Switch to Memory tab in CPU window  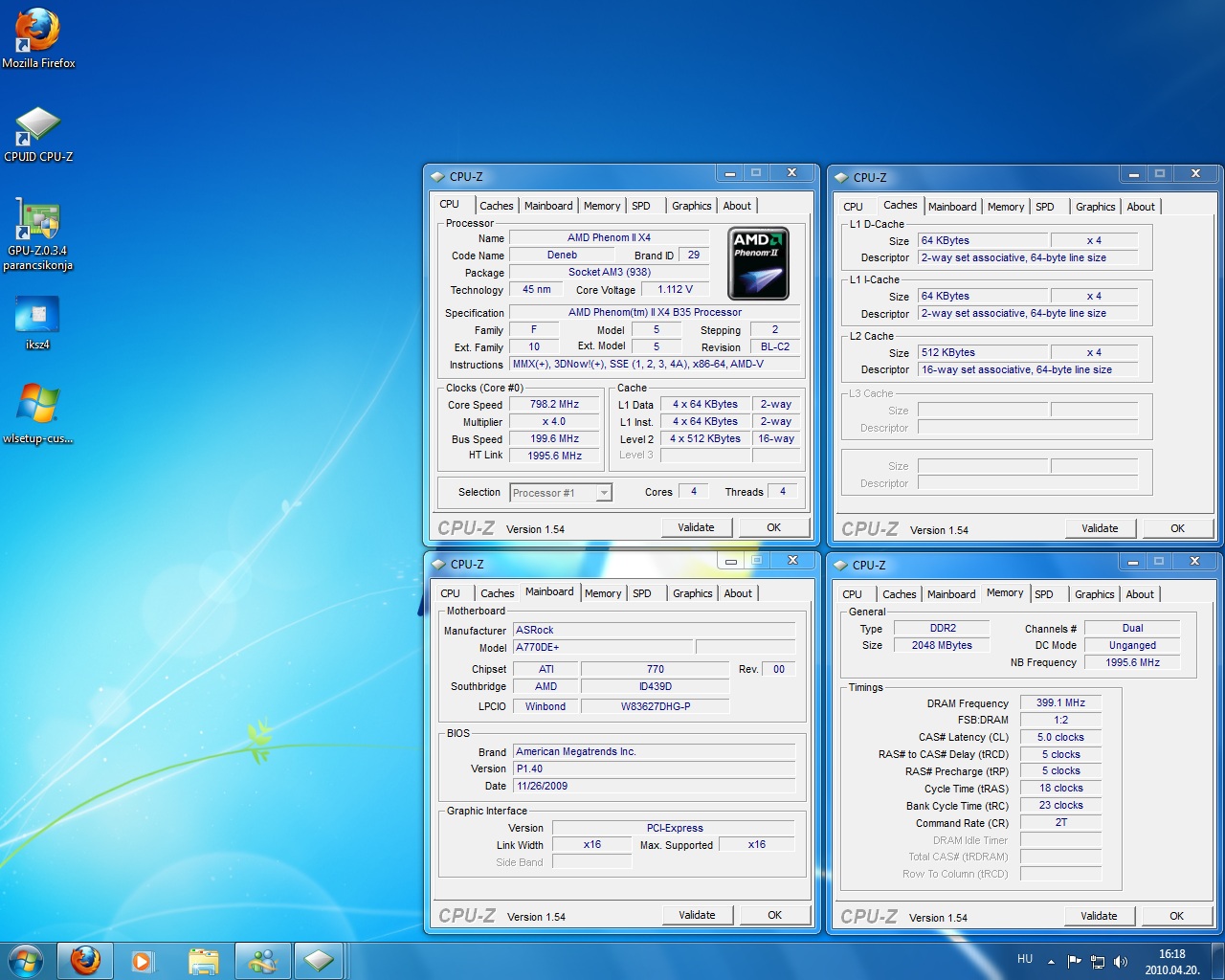(x=602, y=206)
